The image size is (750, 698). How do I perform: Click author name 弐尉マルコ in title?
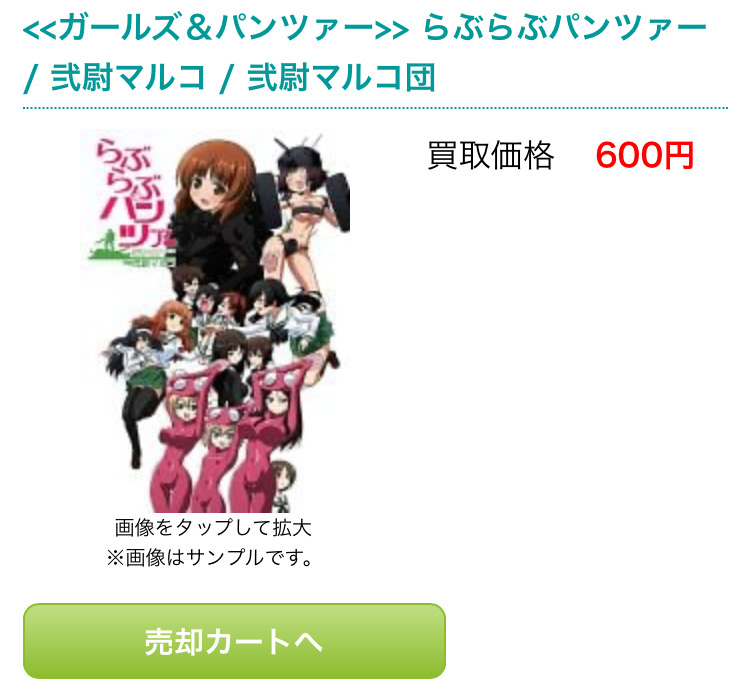point(128,77)
